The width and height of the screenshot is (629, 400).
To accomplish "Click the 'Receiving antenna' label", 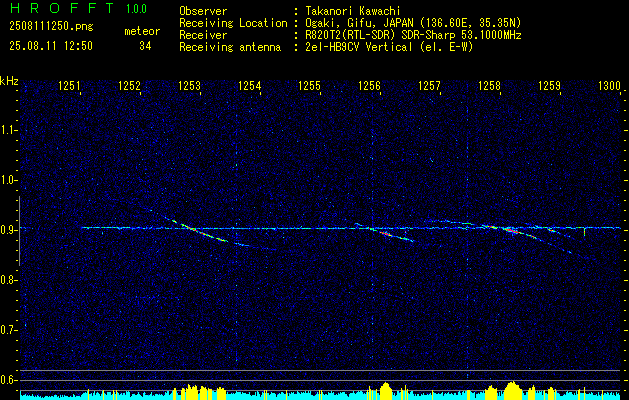I will pyautogui.click(x=230, y=47).
